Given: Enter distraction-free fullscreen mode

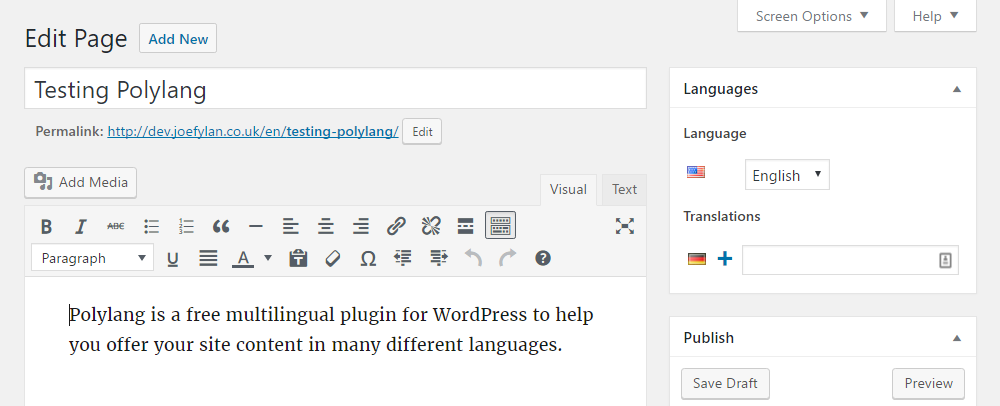Looking at the screenshot, I should click(624, 226).
